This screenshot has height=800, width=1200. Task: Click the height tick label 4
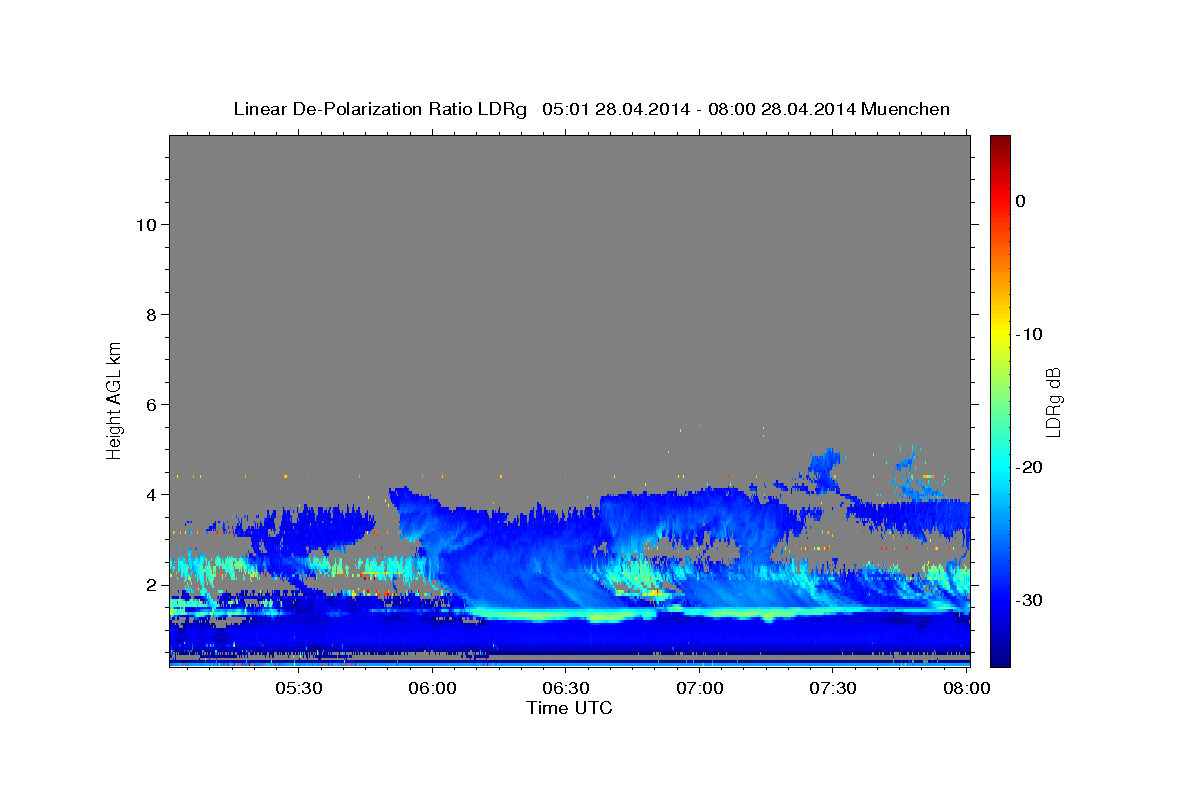pyautogui.click(x=152, y=495)
